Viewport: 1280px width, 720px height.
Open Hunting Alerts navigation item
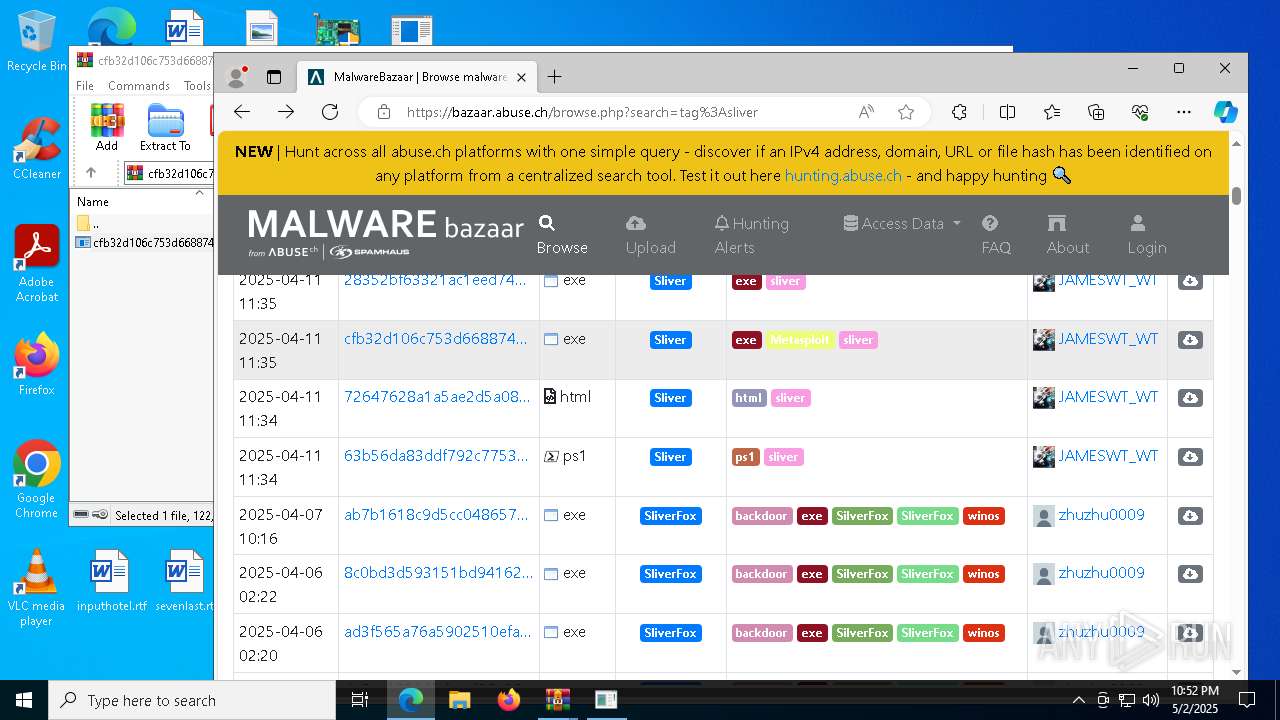(752, 235)
